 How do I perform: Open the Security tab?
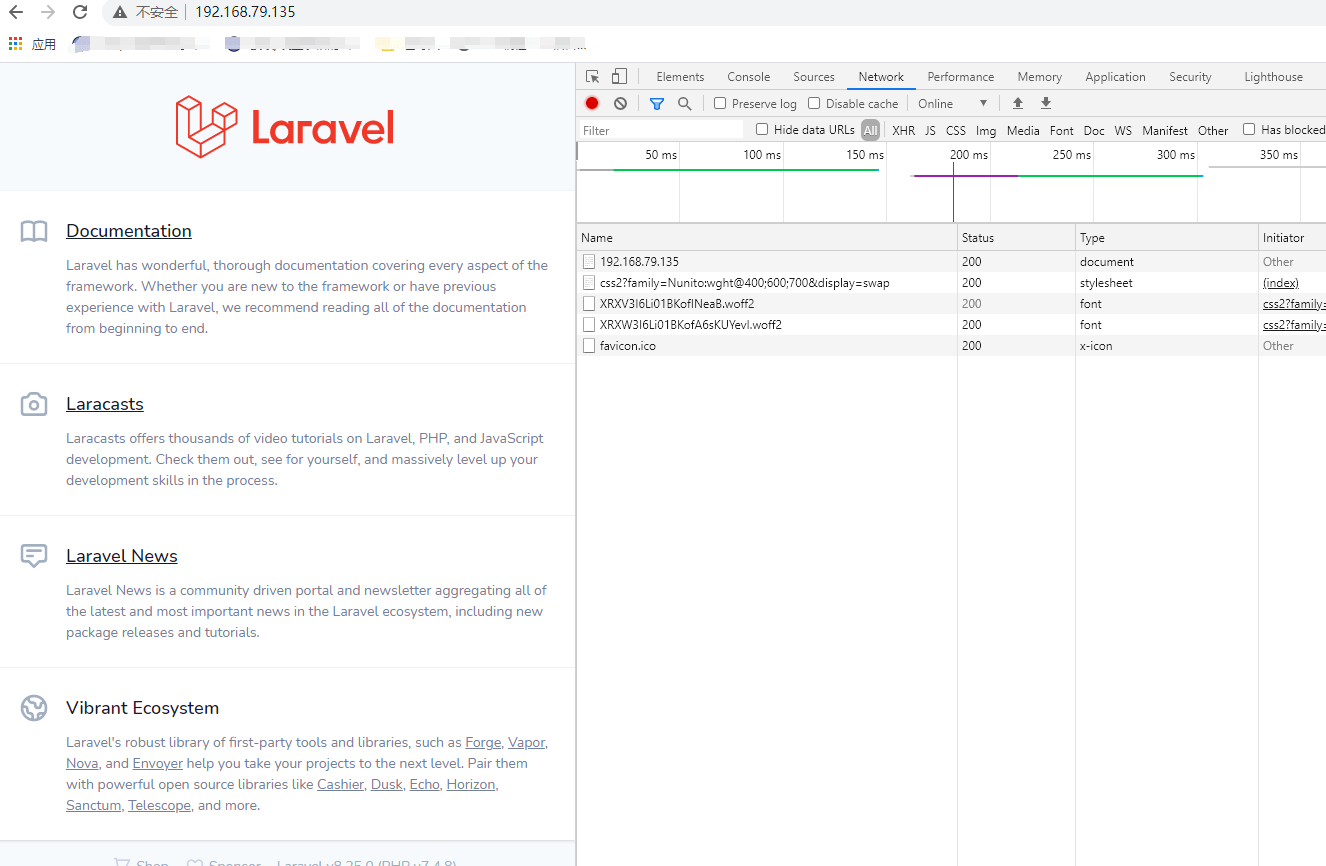1190,77
